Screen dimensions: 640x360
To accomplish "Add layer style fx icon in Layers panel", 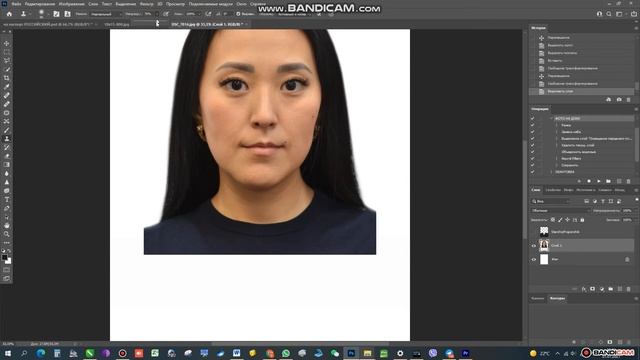I will coord(584,289).
